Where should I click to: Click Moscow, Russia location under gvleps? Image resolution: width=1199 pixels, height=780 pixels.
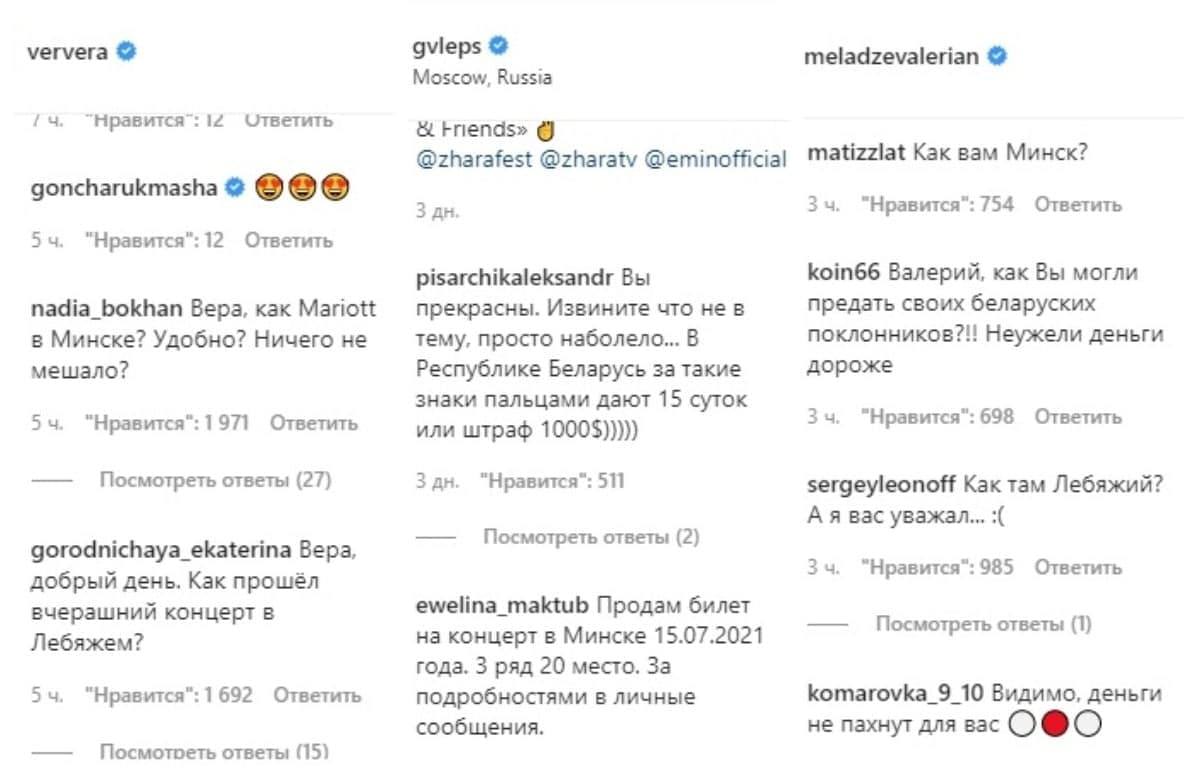482,78
